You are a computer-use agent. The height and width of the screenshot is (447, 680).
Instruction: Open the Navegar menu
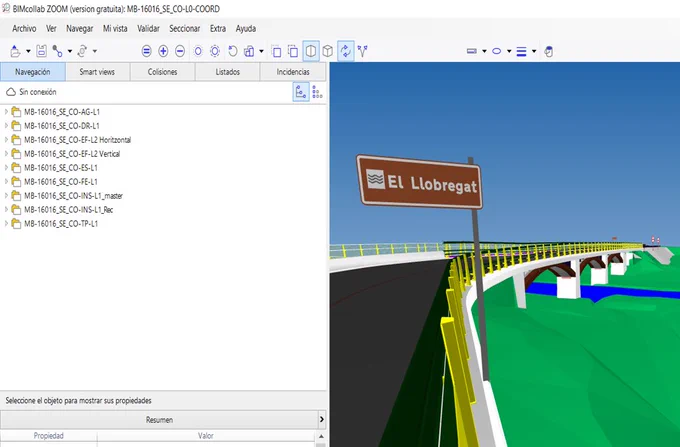coord(79,29)
